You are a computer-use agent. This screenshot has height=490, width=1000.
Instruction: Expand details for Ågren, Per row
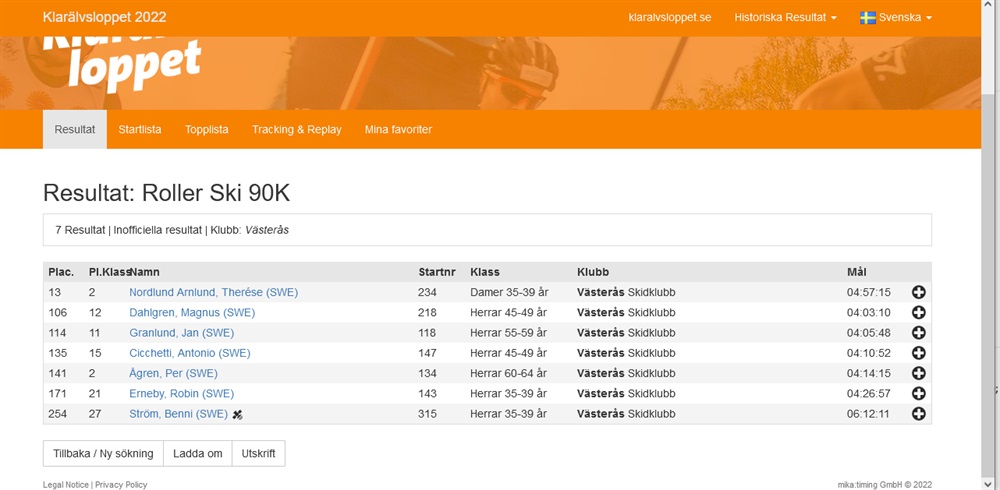[x=918, y=373]
